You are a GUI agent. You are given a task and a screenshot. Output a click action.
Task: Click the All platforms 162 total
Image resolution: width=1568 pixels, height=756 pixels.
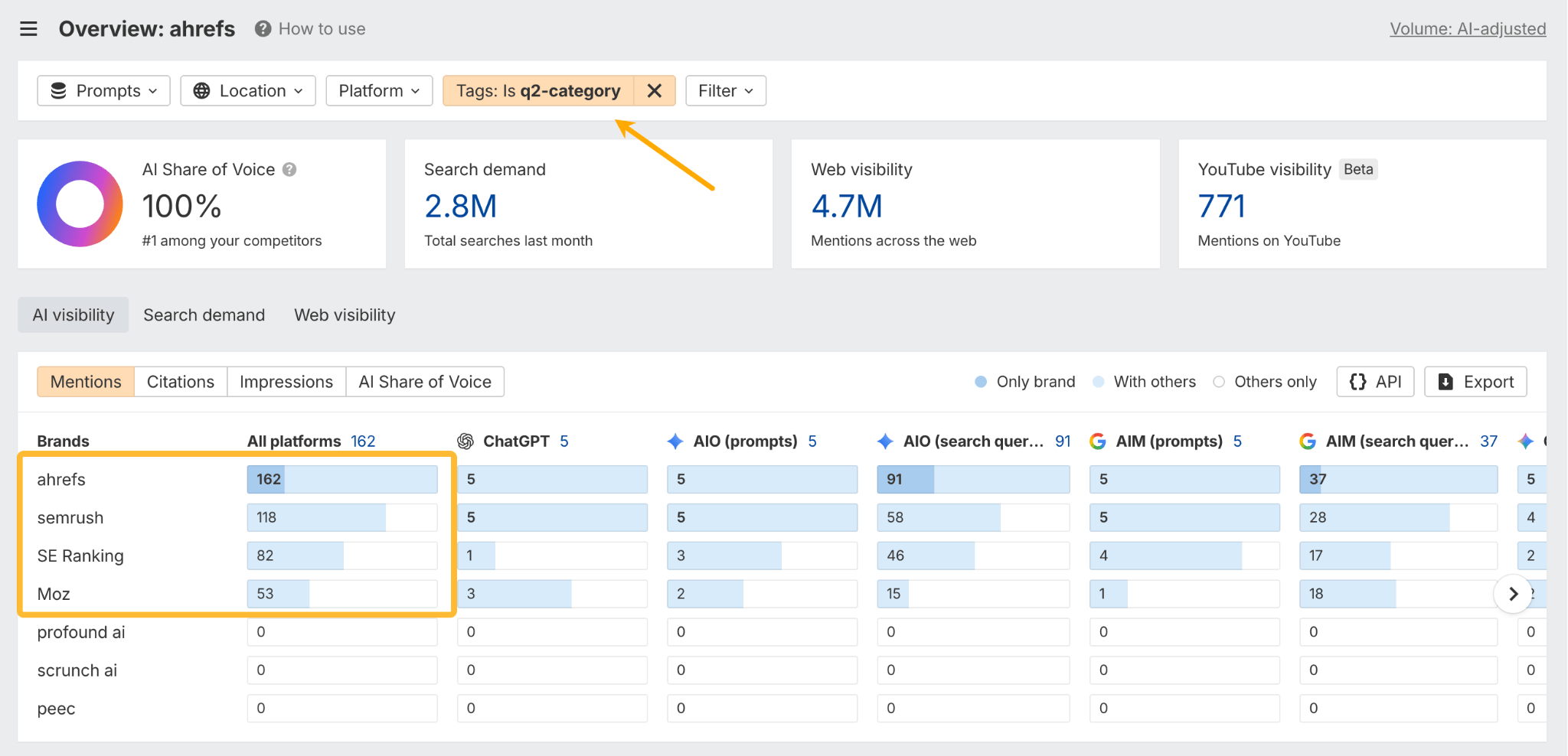pyautogui.click(x=363, y=442)
